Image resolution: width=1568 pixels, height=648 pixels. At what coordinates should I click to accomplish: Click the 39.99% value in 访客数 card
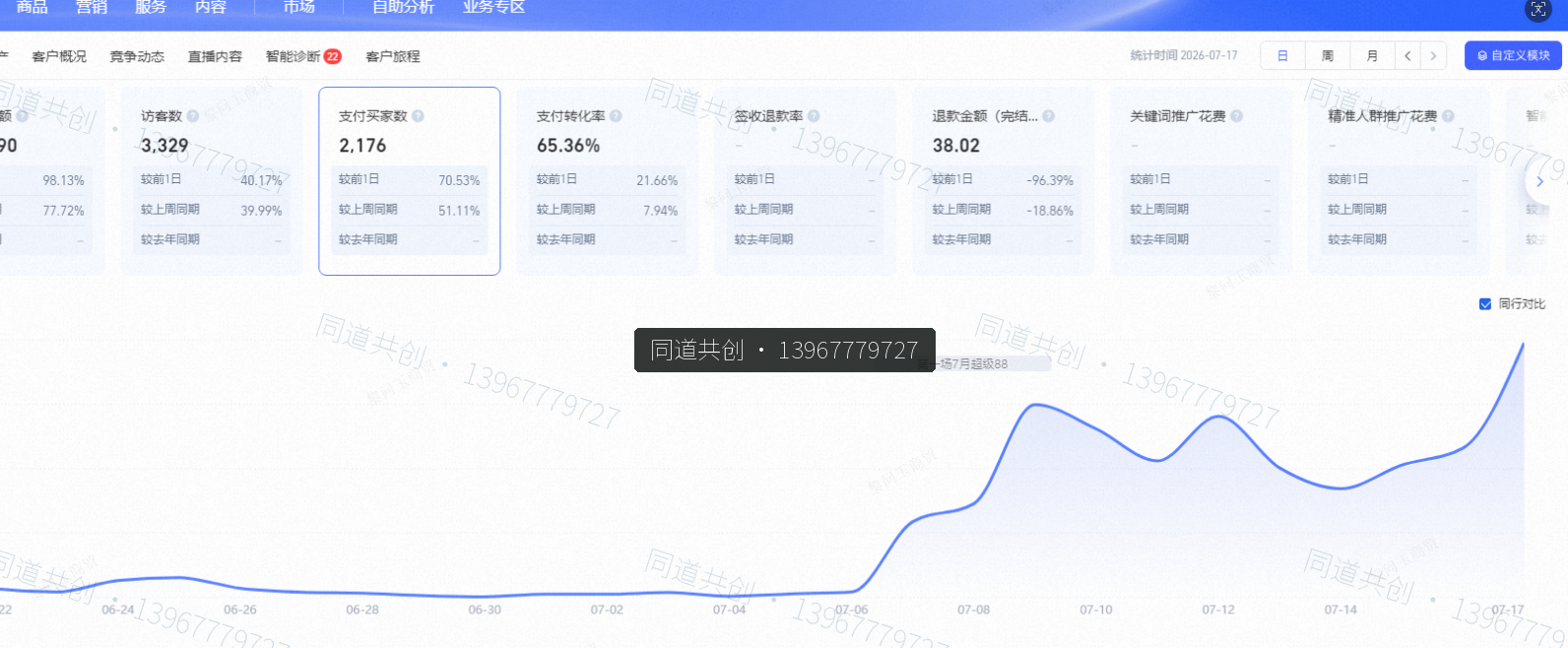(x=261, y=211)
